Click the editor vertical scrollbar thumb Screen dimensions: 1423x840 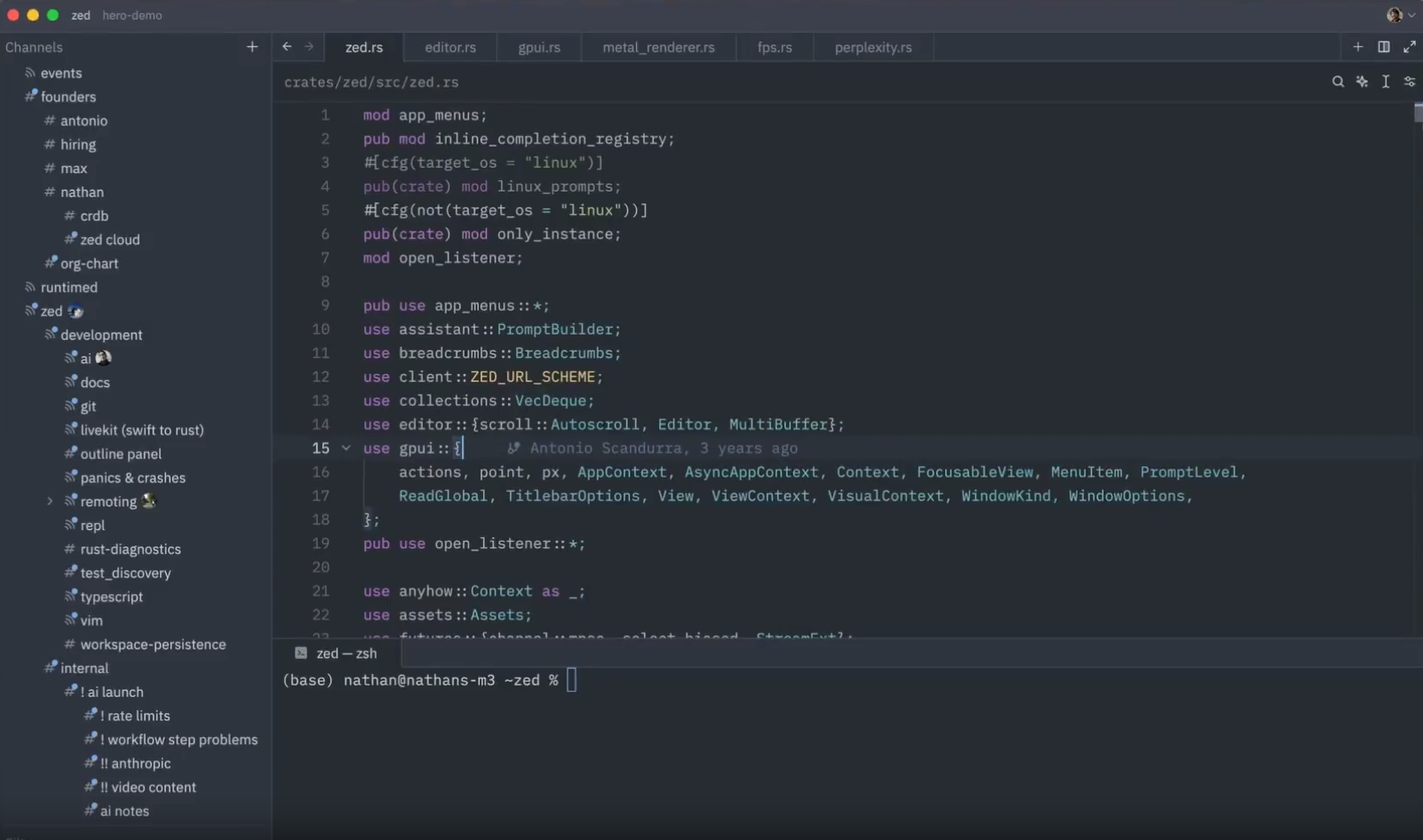(1418, 113)
